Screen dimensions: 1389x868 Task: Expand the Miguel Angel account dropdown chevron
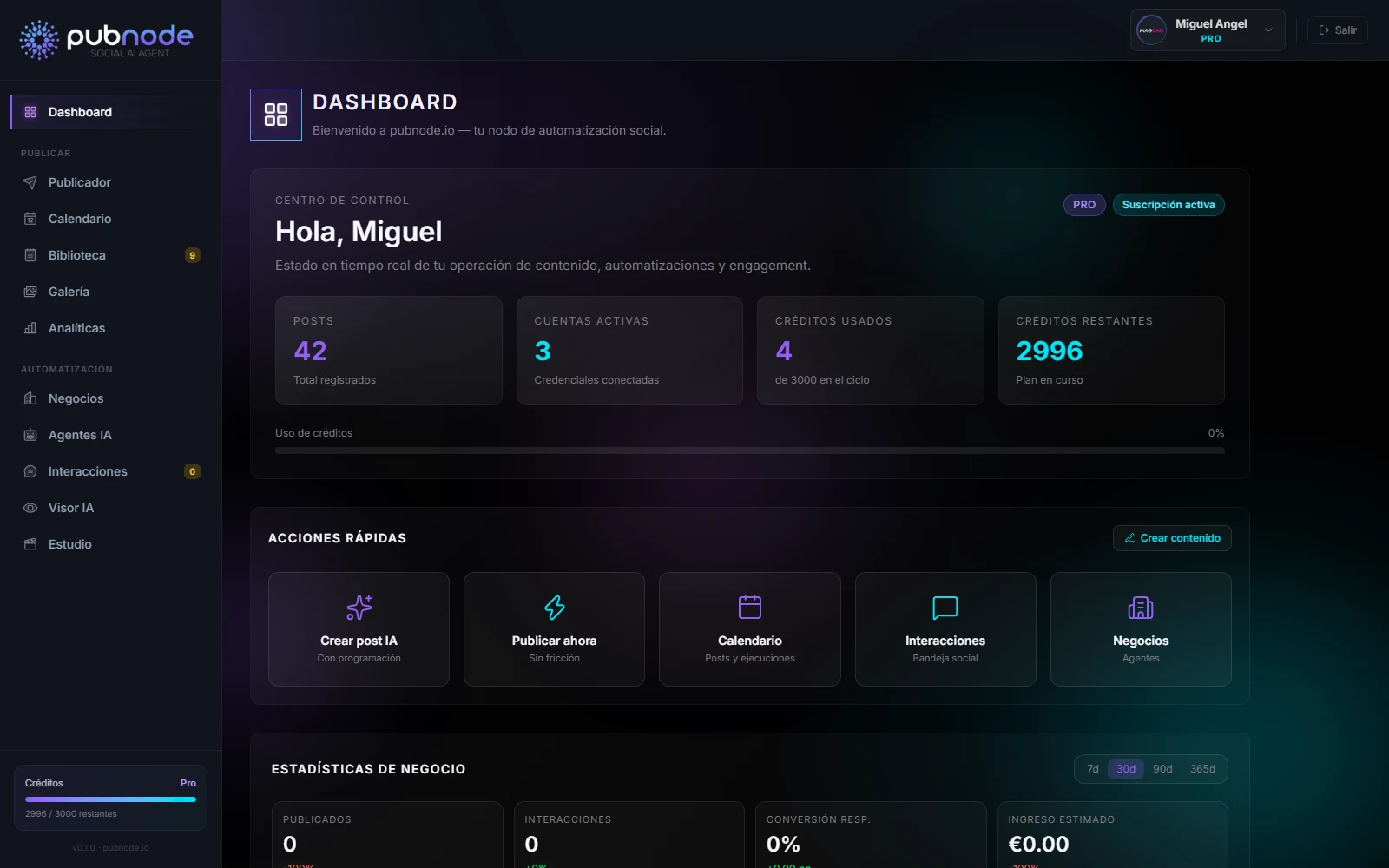coord(1268,30)
